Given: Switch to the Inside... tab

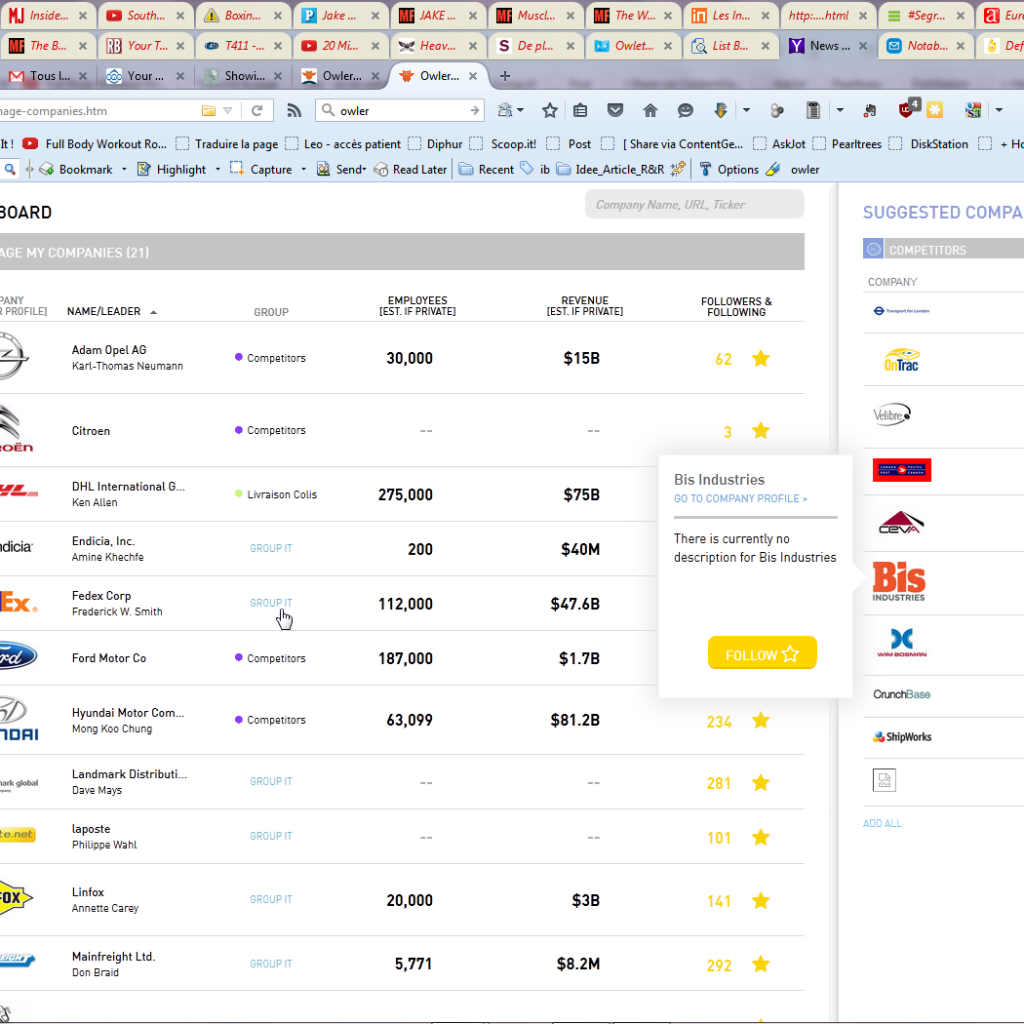Looking at the screenshot, I should click(47, 15).
